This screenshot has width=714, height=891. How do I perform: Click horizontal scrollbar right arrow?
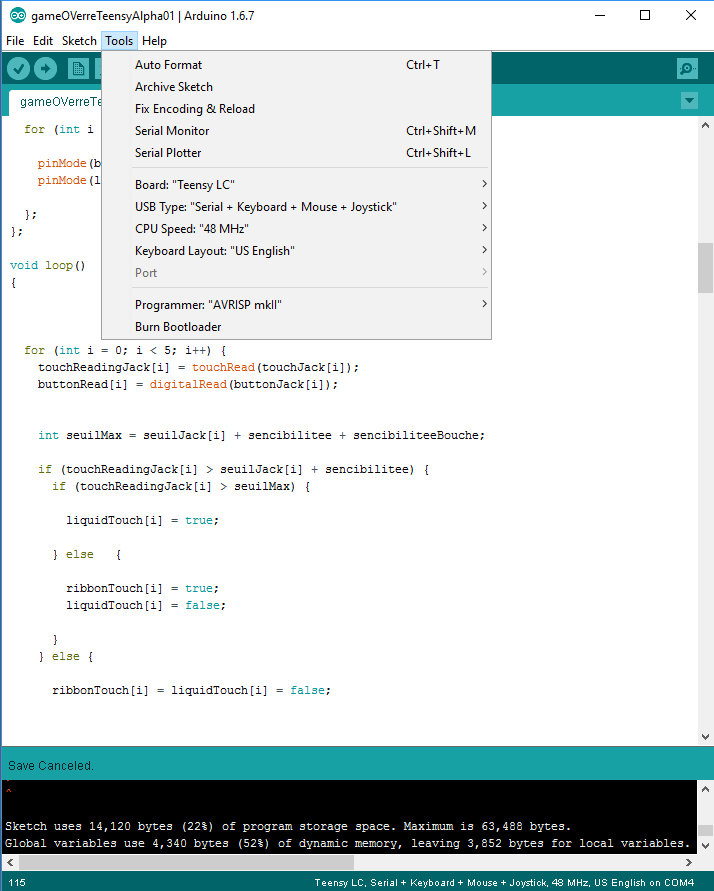688,862
